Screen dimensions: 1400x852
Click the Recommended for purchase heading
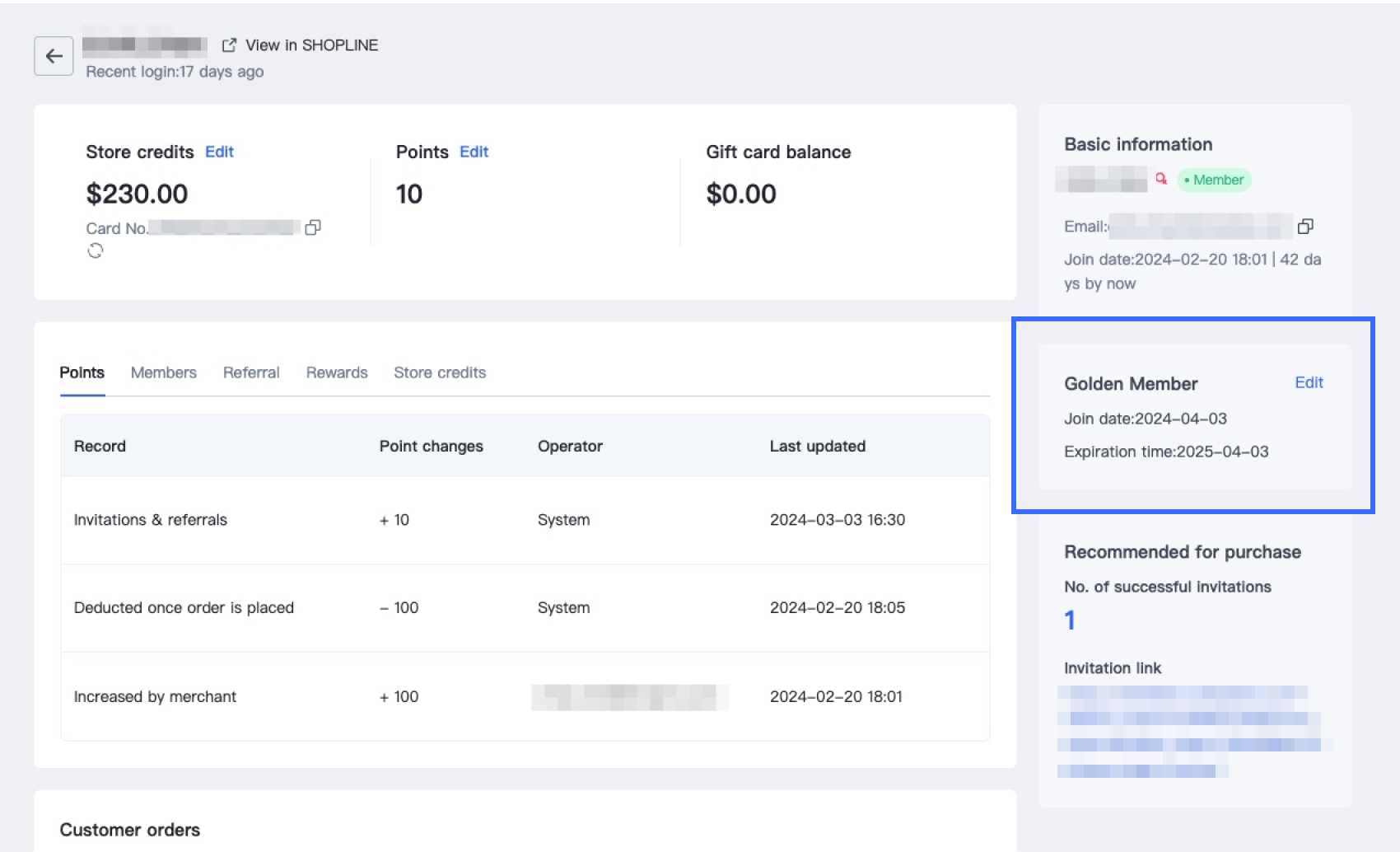pos(1183,552)
